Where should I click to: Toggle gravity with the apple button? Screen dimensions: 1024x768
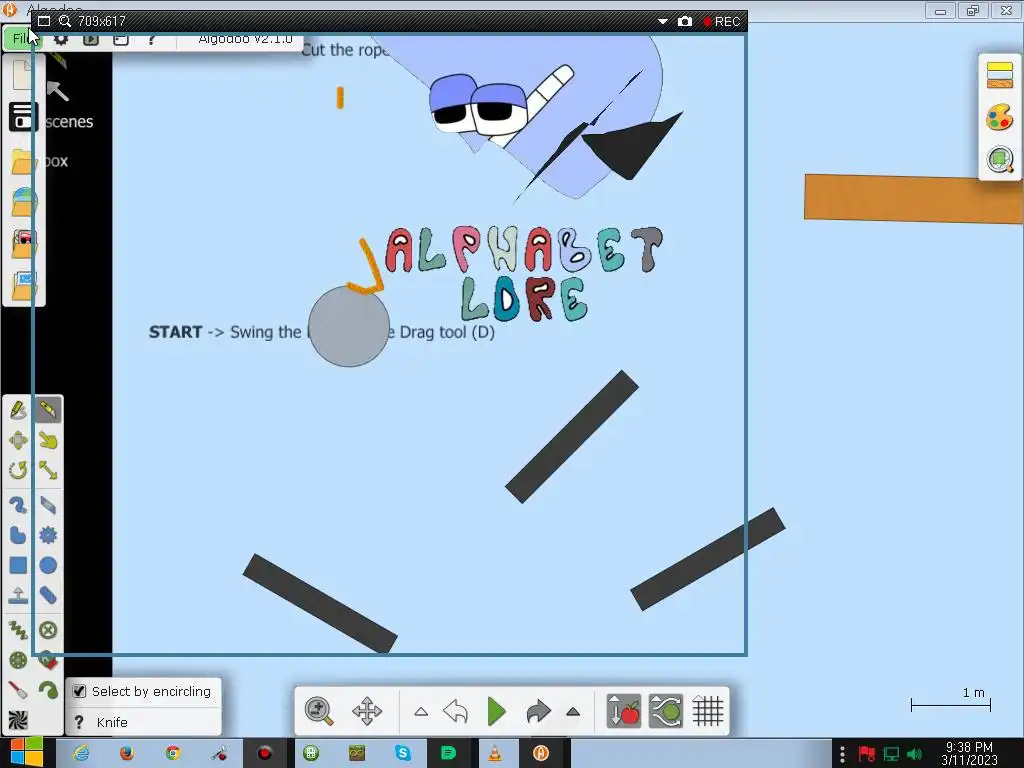click(623, 711)
